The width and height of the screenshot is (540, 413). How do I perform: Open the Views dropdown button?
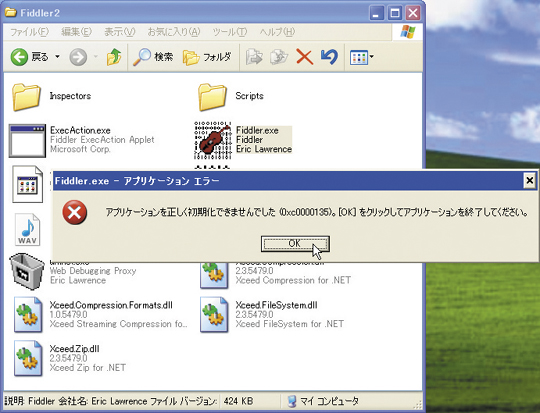[x=362, y=57]
